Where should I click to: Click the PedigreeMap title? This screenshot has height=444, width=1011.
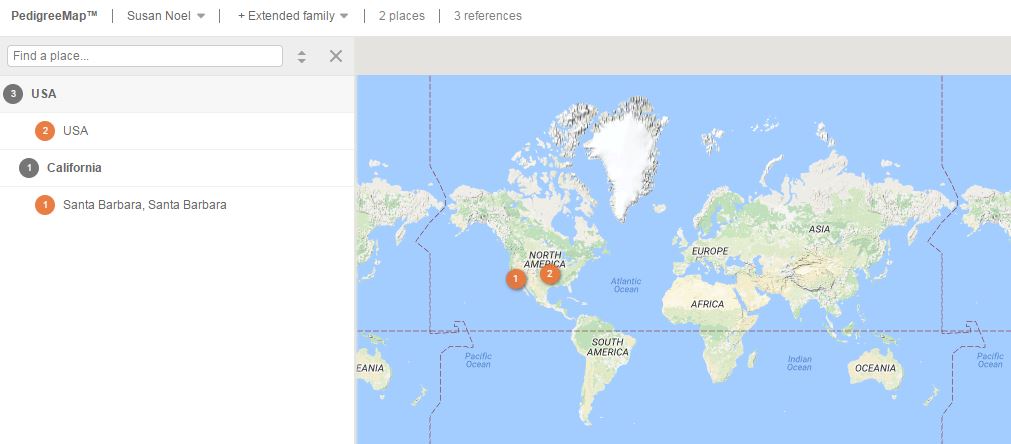pos(54,16)
